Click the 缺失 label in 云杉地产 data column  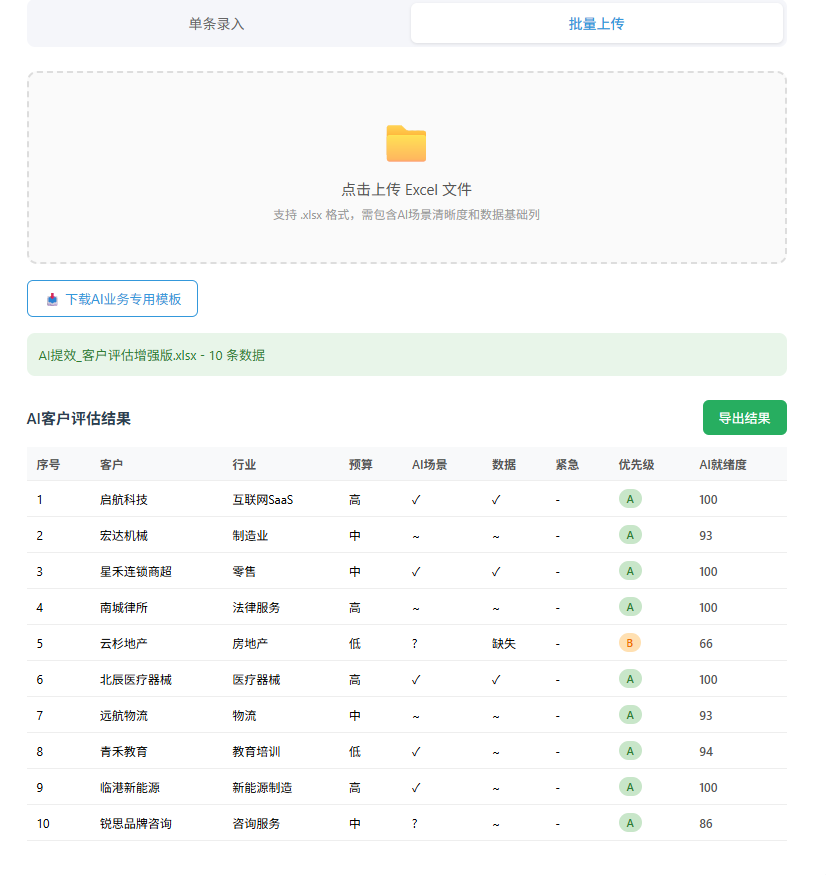[501, 643]
